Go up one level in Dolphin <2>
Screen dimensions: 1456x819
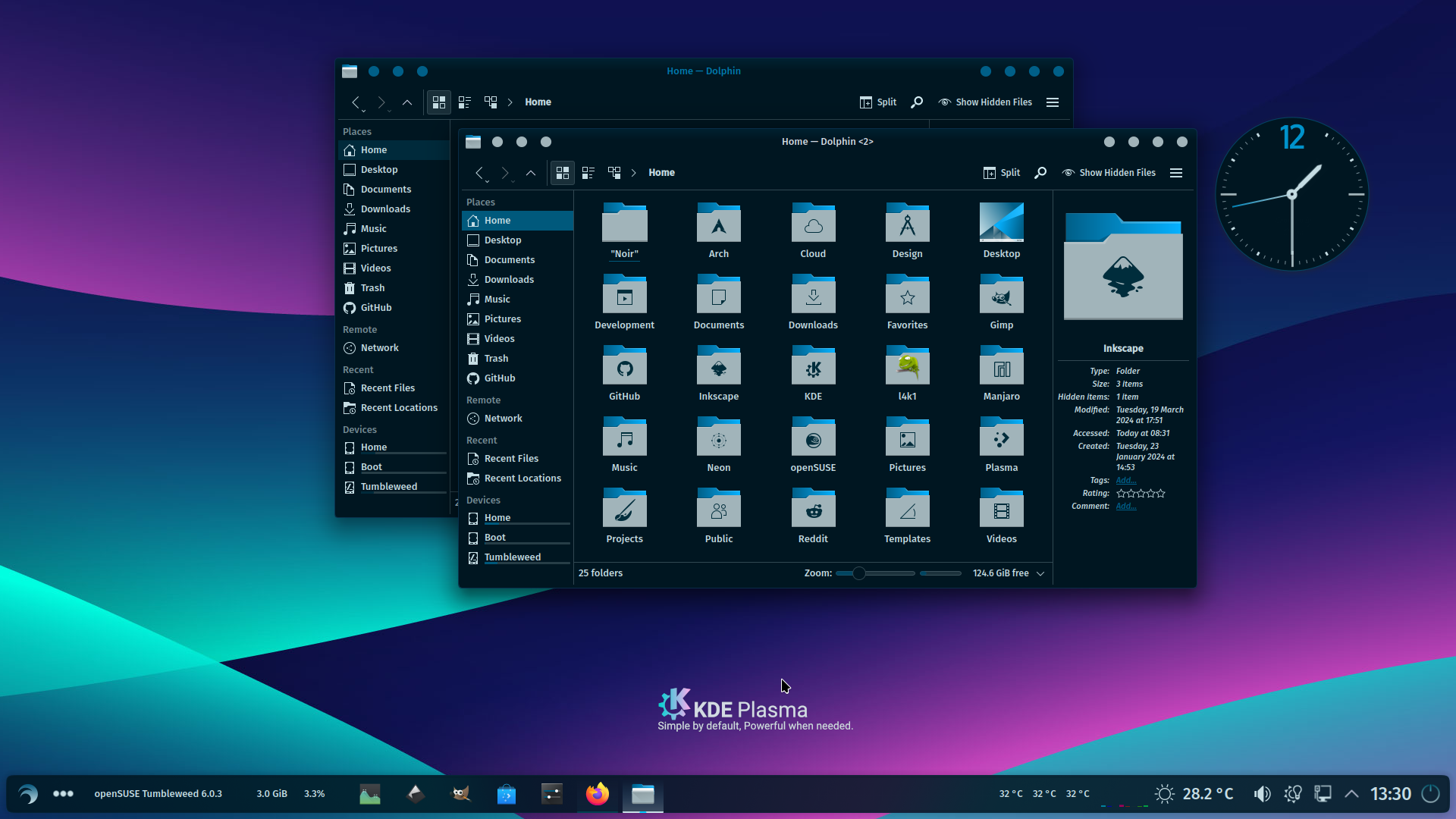coord(531,173)
